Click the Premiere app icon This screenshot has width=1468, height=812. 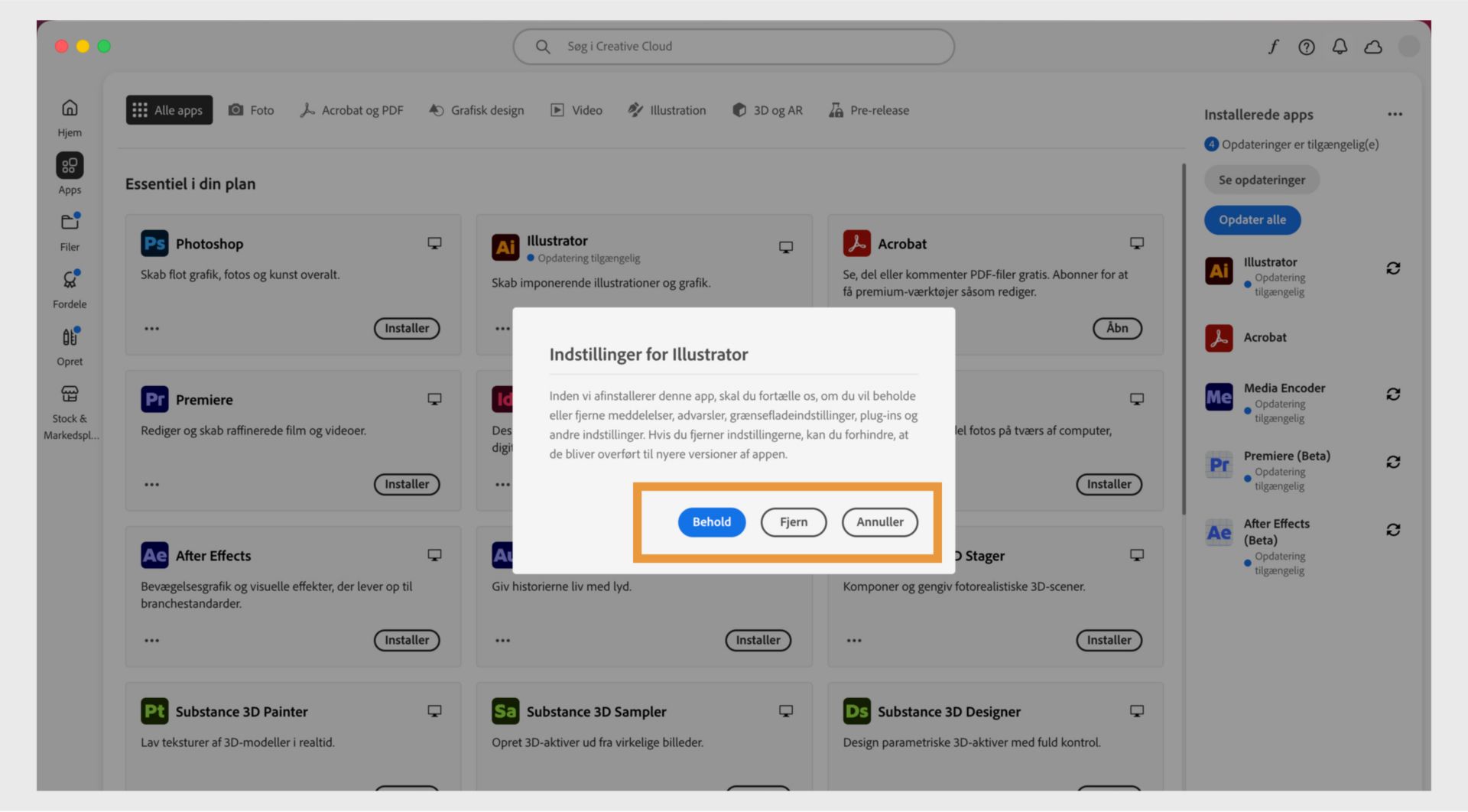154,399
